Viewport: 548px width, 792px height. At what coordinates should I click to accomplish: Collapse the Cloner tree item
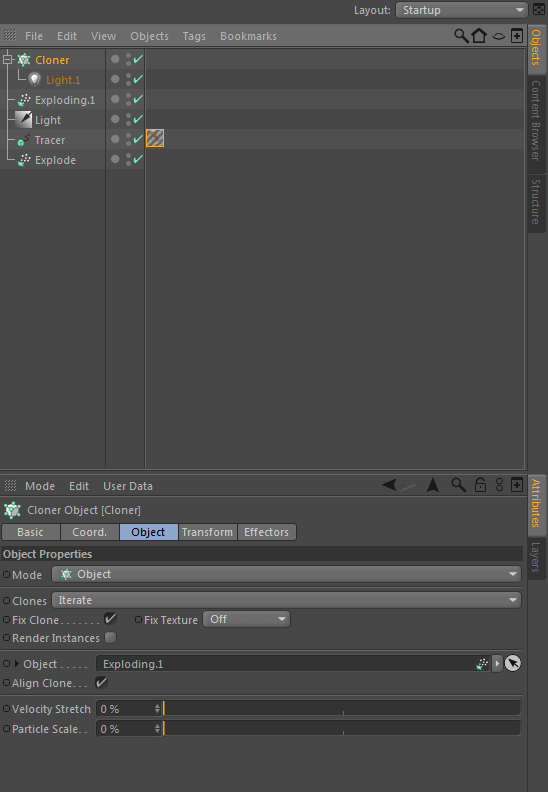[7, 60]
